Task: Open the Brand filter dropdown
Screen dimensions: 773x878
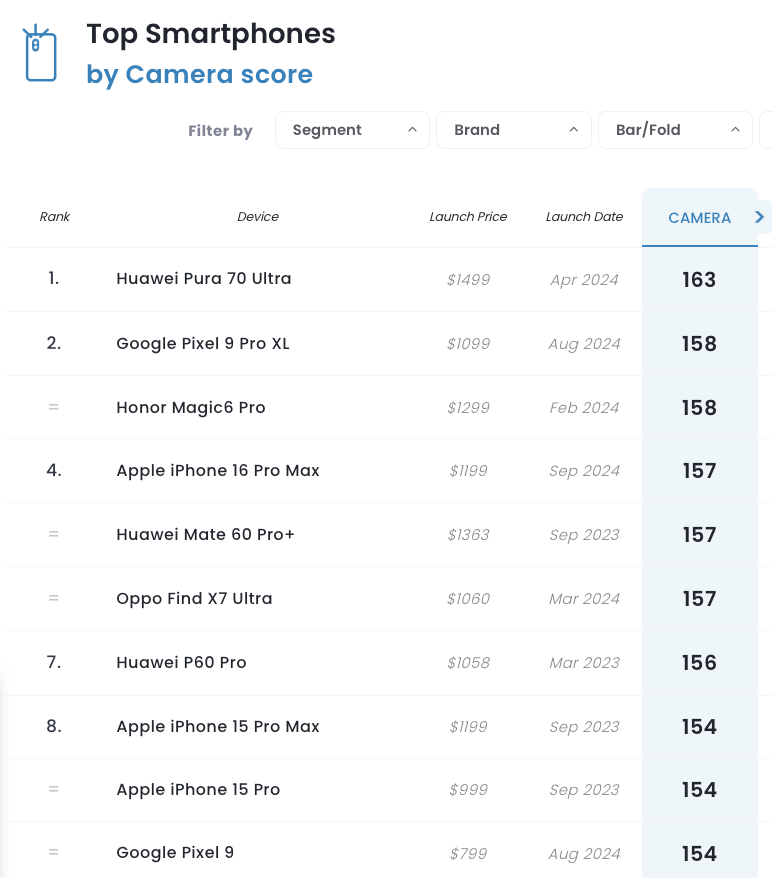Action: (x=514, y=130)
